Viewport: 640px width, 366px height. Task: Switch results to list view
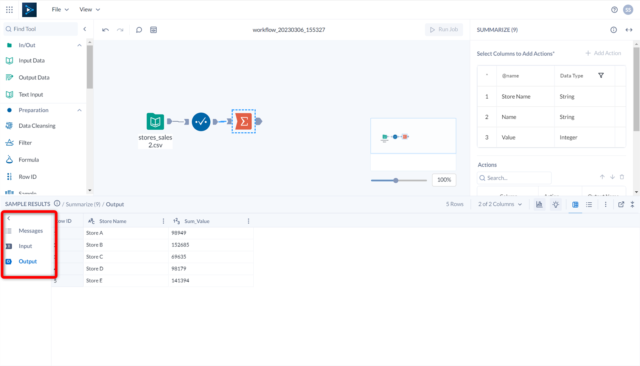pos(589,204)
